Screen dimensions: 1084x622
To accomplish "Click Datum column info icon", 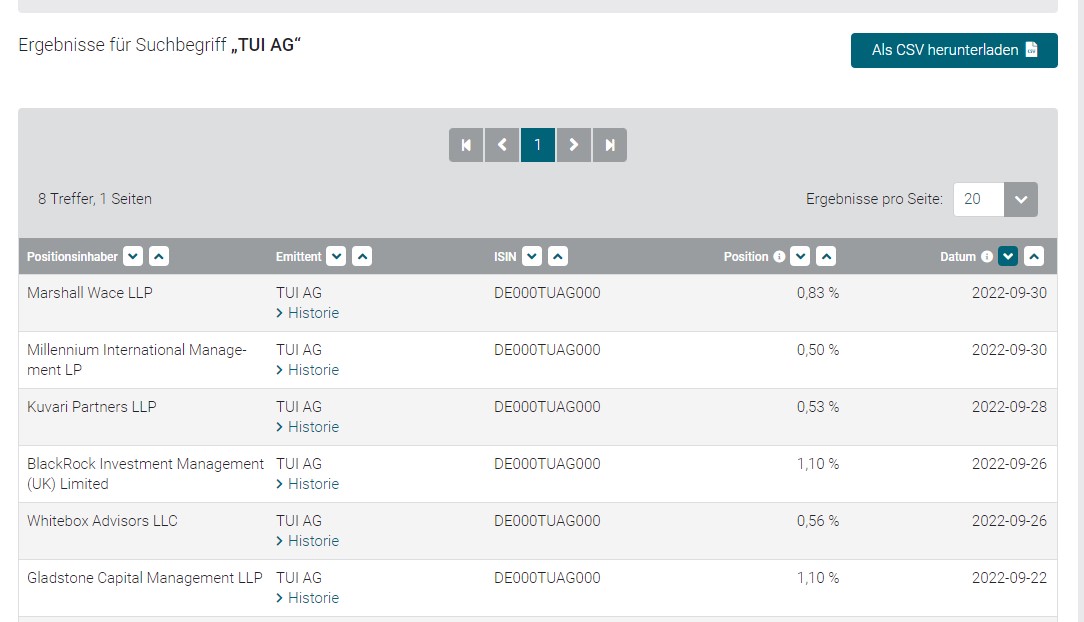I will 987,257.
